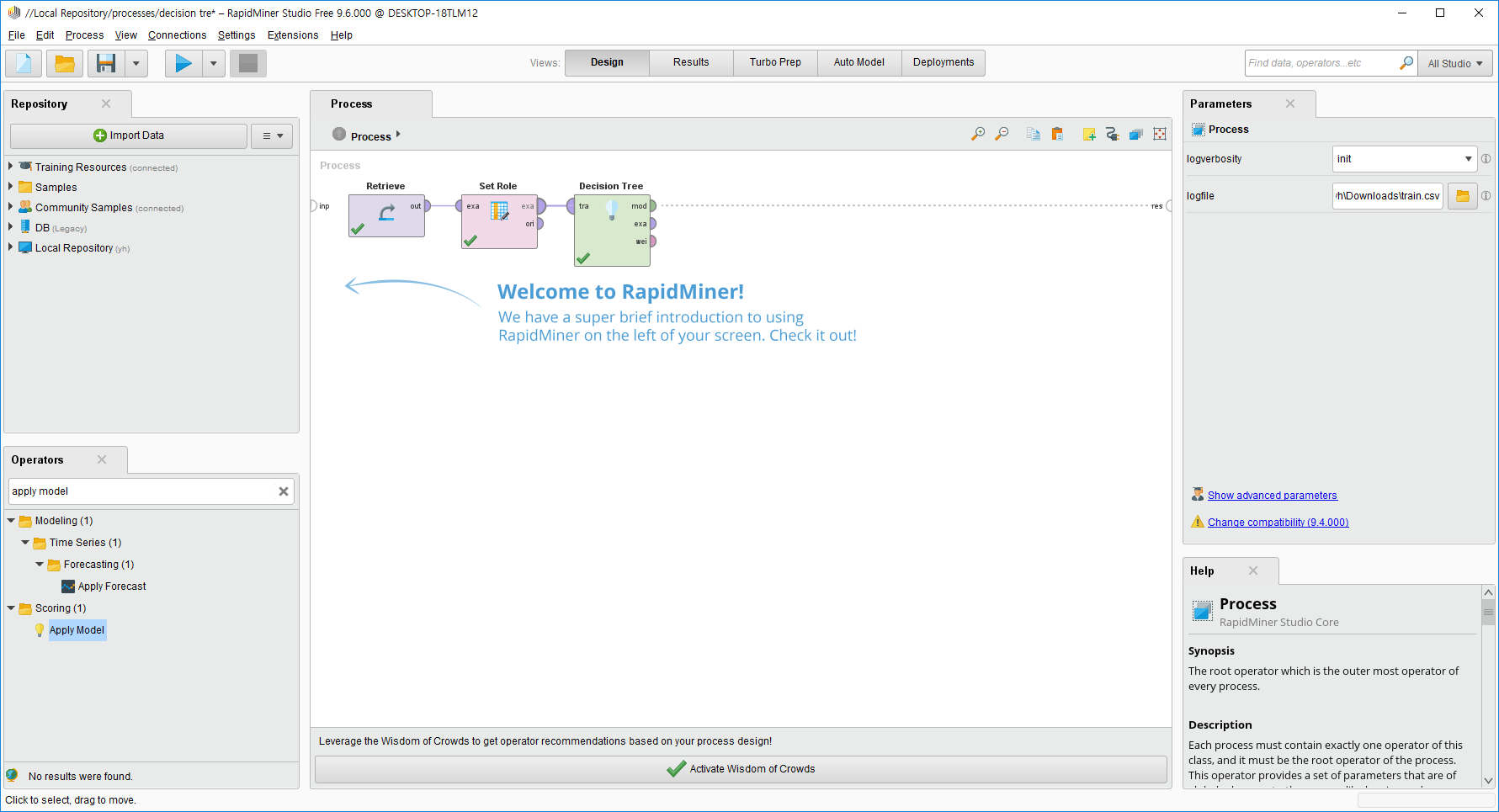1499x812 pixels.
Task: Collapse the Scoring operators folder
Action: (11, 608)
